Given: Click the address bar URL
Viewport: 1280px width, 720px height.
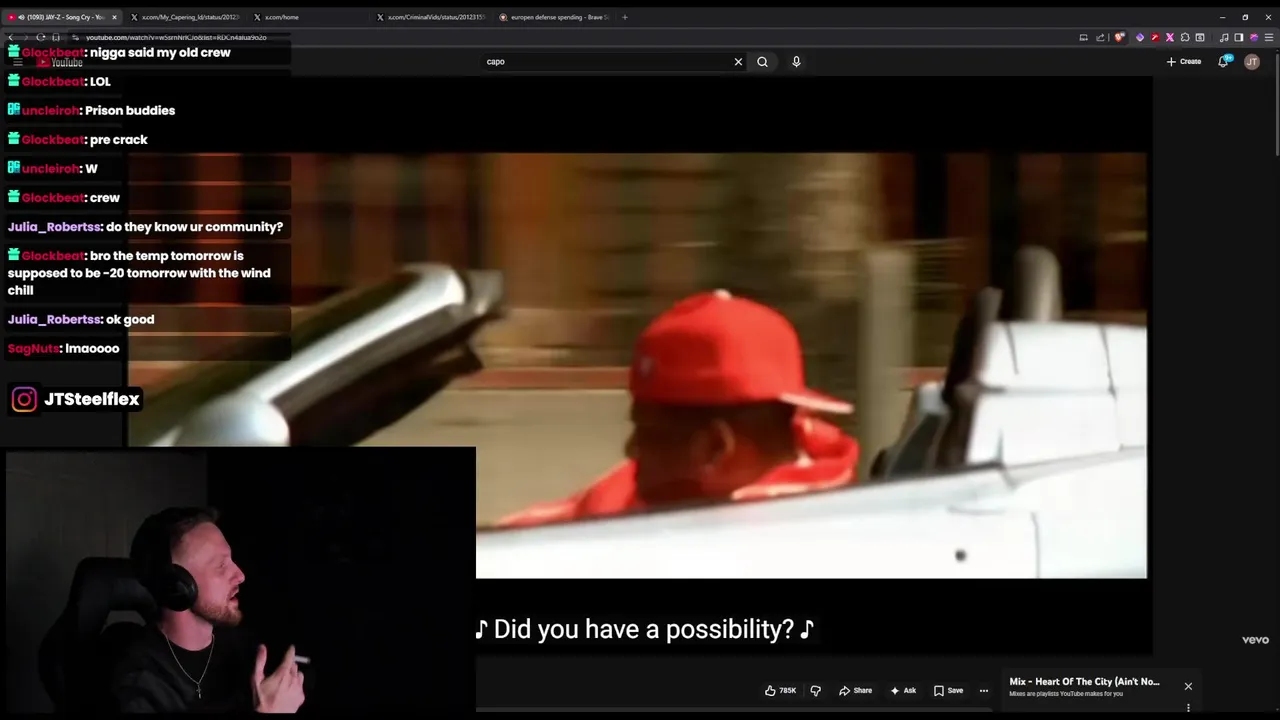Looking at the screenshot, I should click(176, 37).
